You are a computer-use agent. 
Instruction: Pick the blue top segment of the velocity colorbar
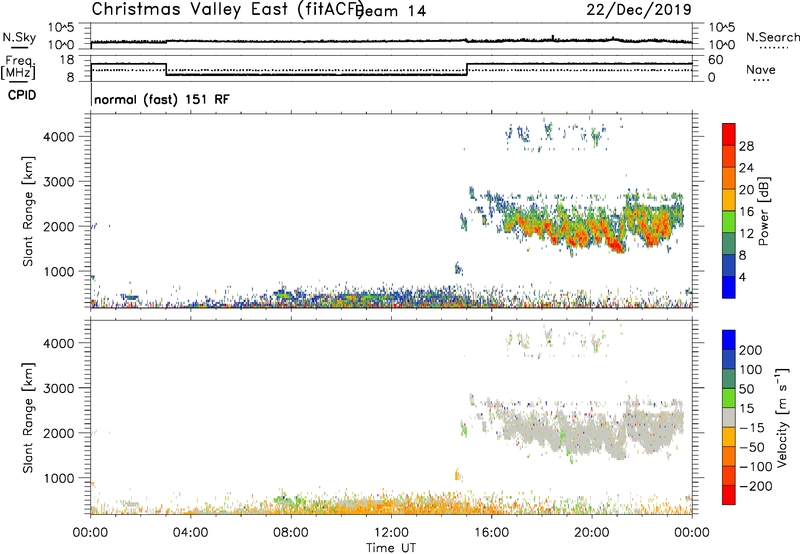(x=729, y=340)
